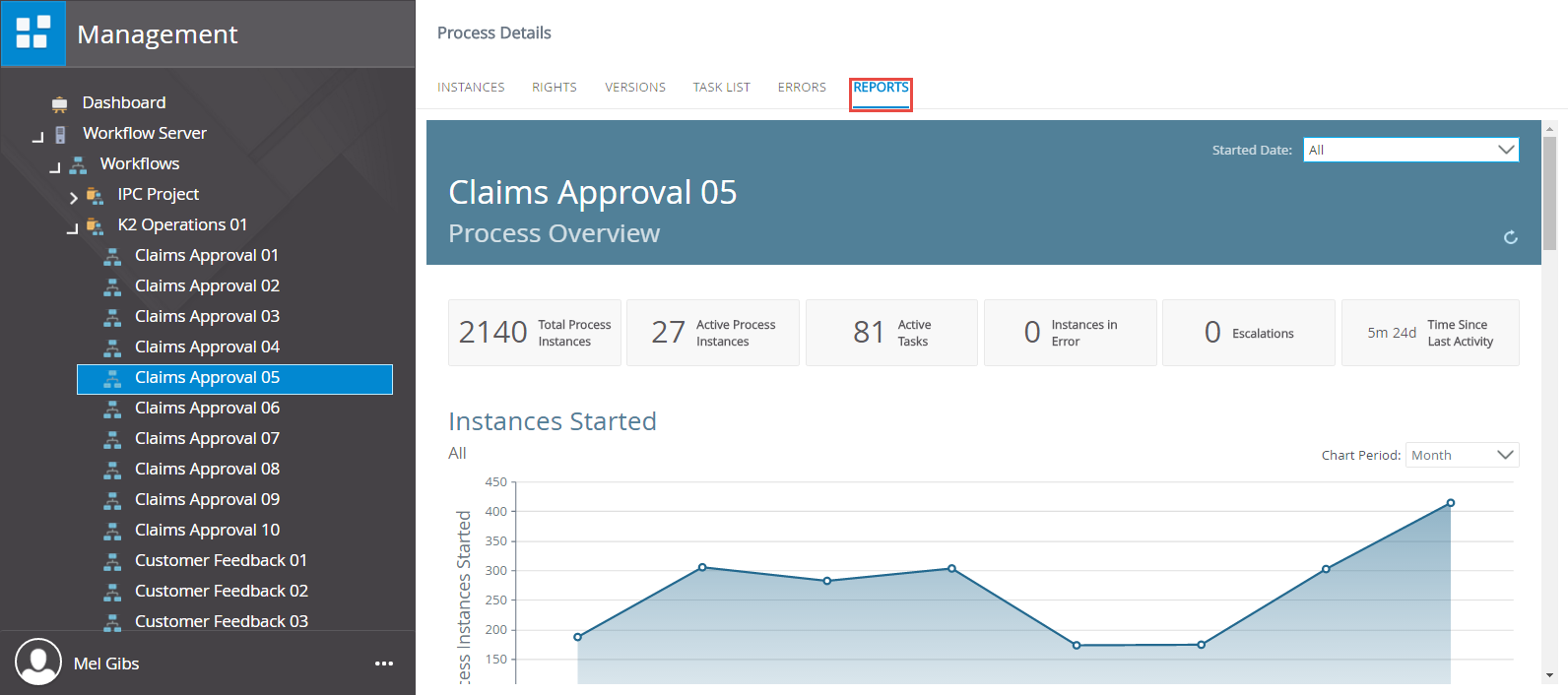This screenshot has width=1568, height=695.
Task: Click Mel Gibs user avatar
Action: 38,662
